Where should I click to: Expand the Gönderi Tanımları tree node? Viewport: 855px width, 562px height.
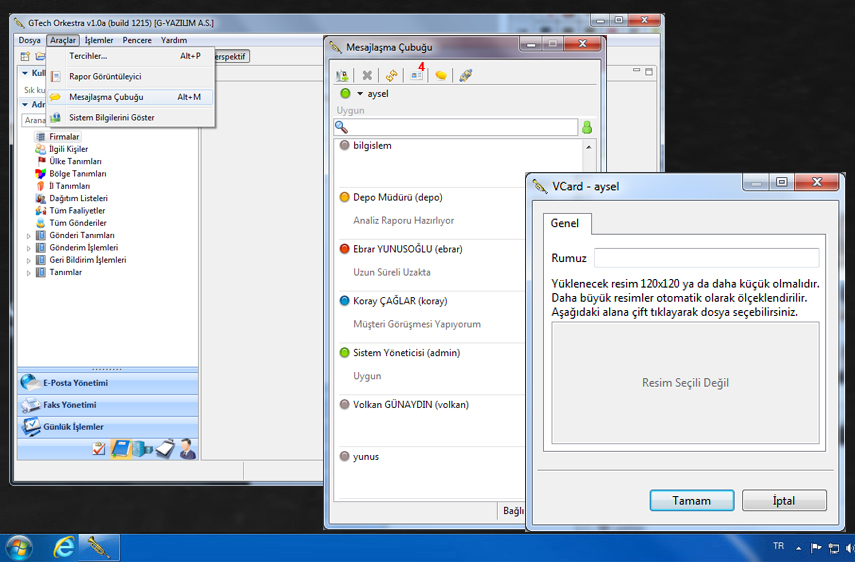[x=29, y=236]
